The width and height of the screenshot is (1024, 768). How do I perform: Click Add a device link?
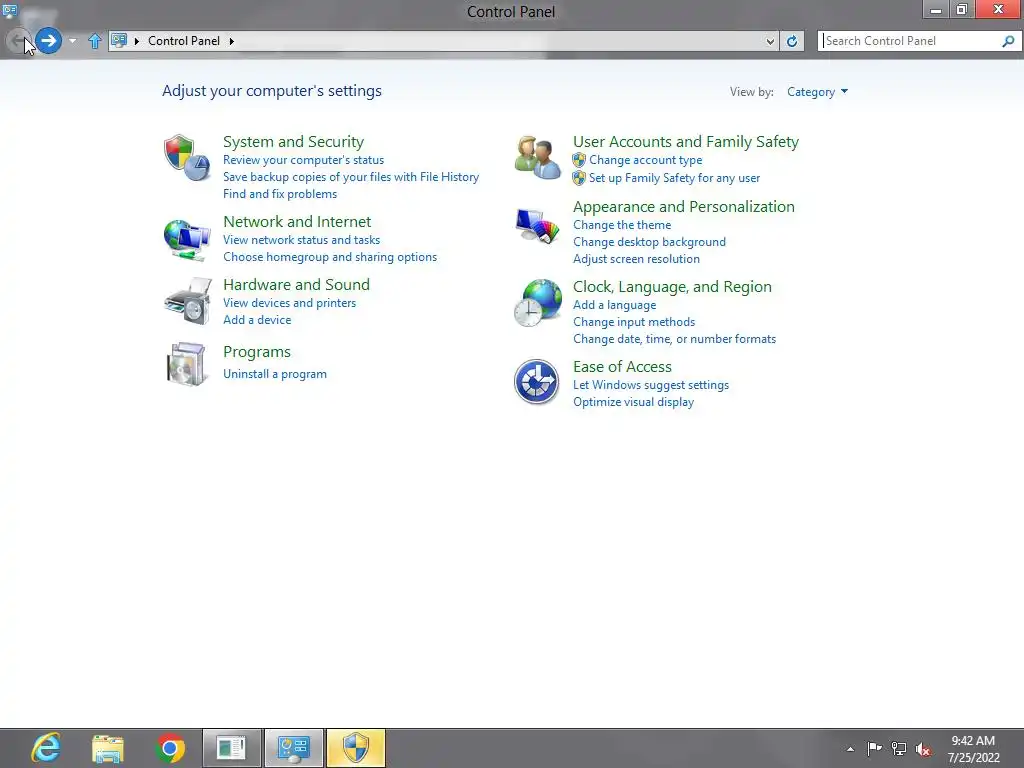tap(257, 320)
